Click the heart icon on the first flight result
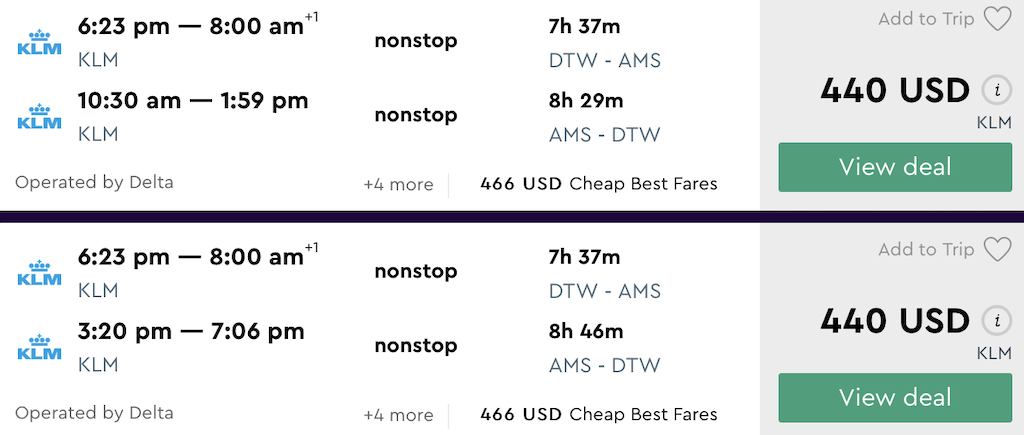1024x435 pixels. click(997, 19)
